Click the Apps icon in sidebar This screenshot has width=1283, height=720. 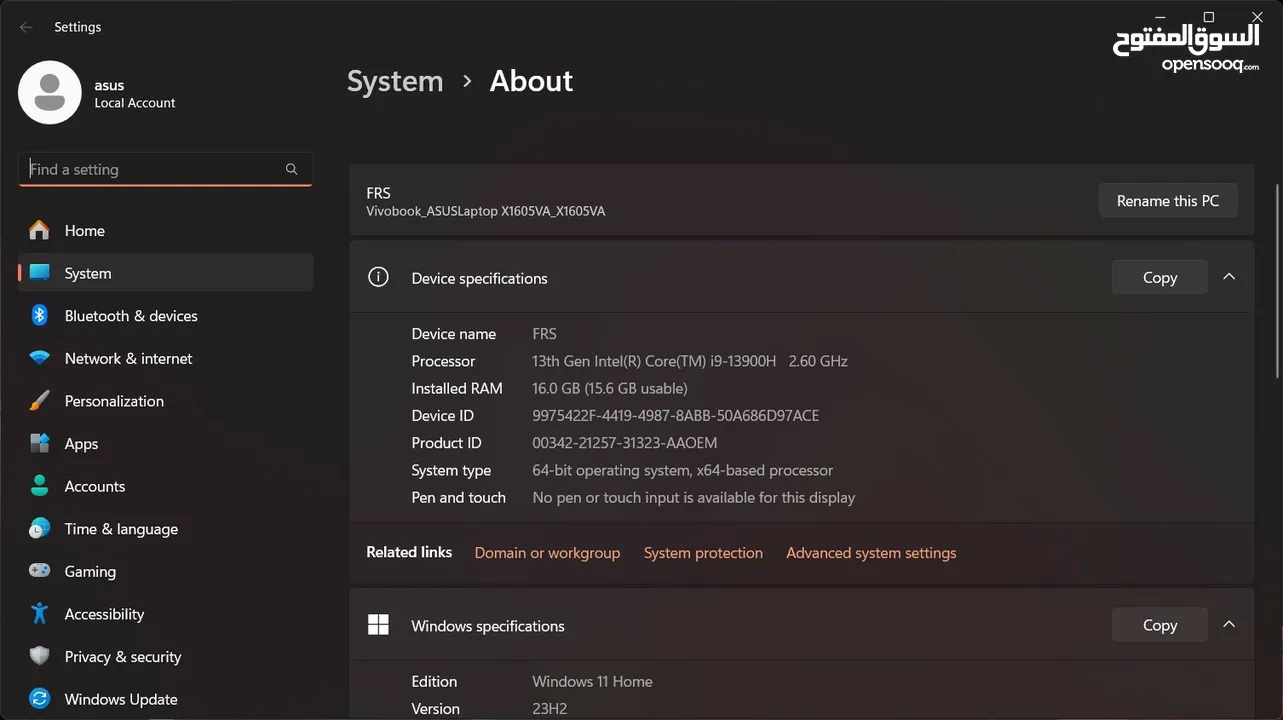pos(39,443)
